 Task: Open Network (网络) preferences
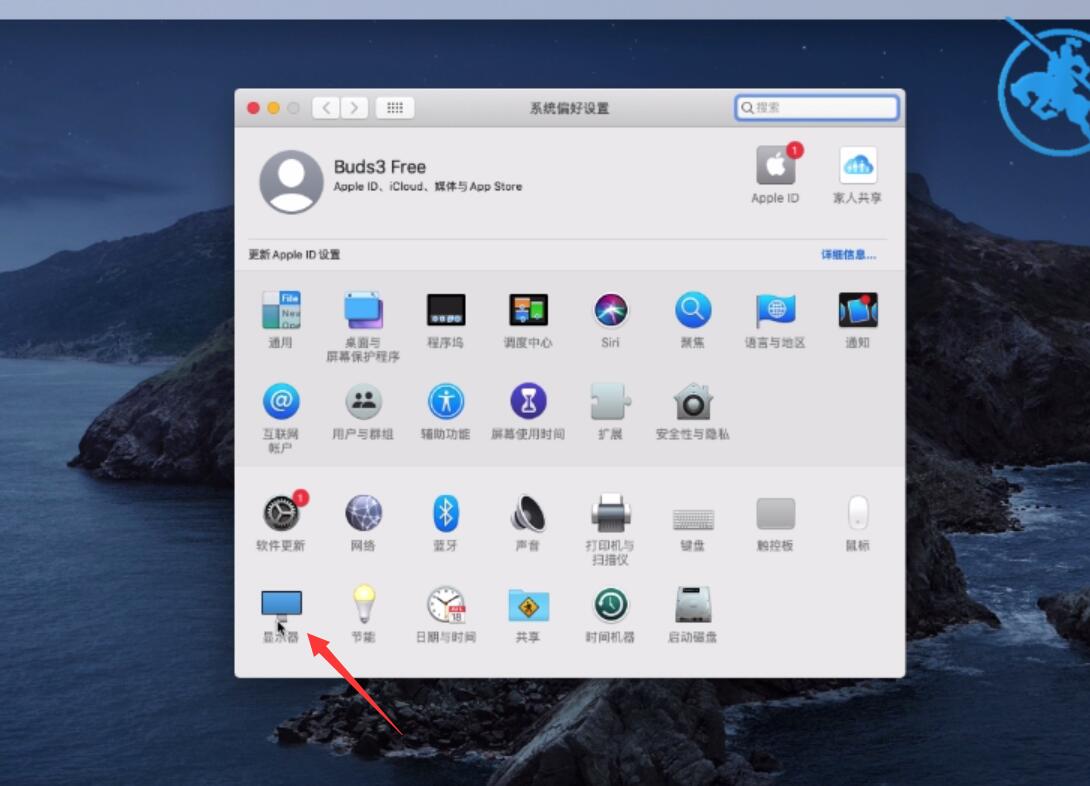tap(363, 513)
